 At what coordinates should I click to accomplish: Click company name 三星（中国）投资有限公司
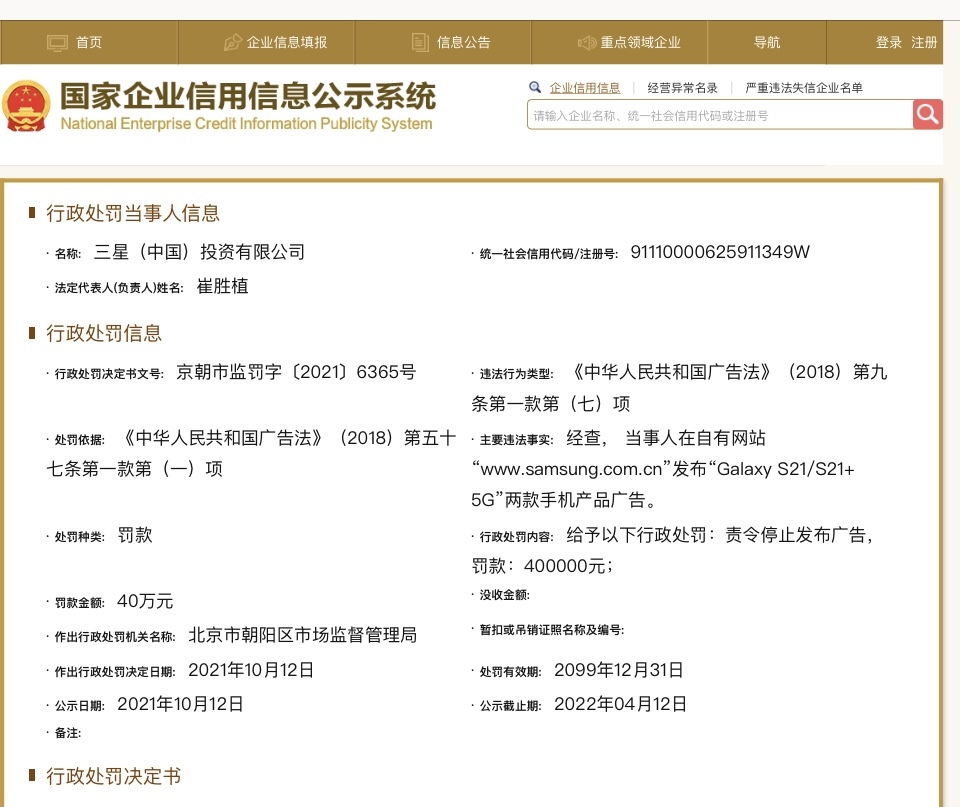point(200,252)
